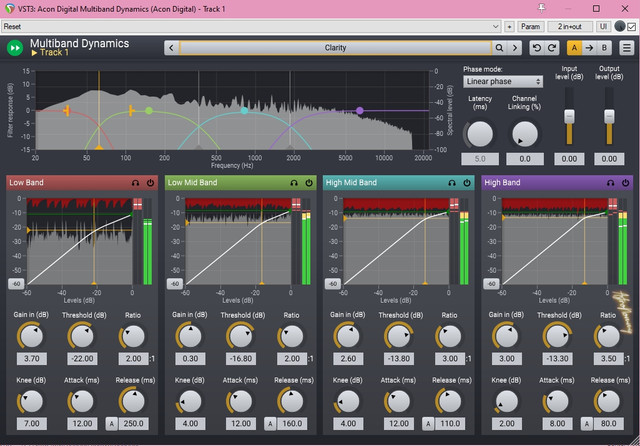
Task: Click the cyan High Mid band node on spectrum
Action: [244, 111]
